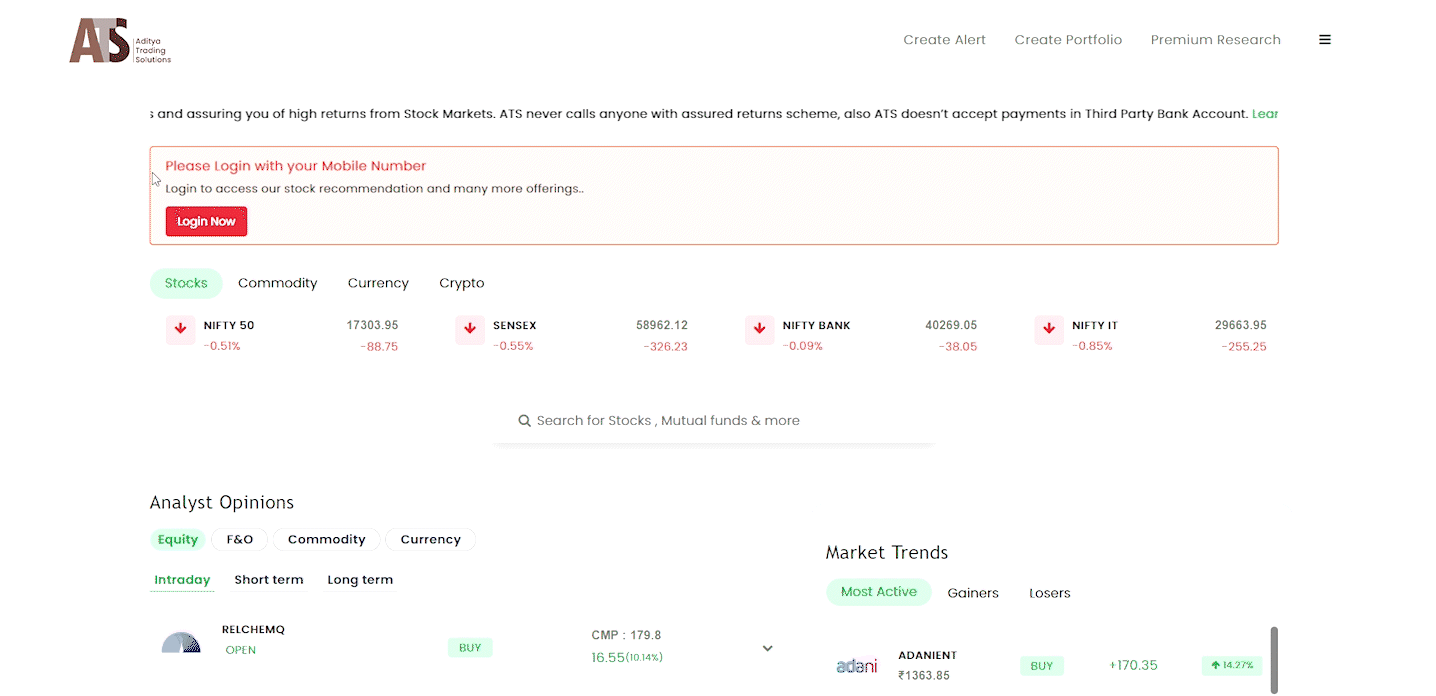Expand the RELCHEMQ opinion chevron
Viewport: 1436px width, 696px height.
click(767, 648)
